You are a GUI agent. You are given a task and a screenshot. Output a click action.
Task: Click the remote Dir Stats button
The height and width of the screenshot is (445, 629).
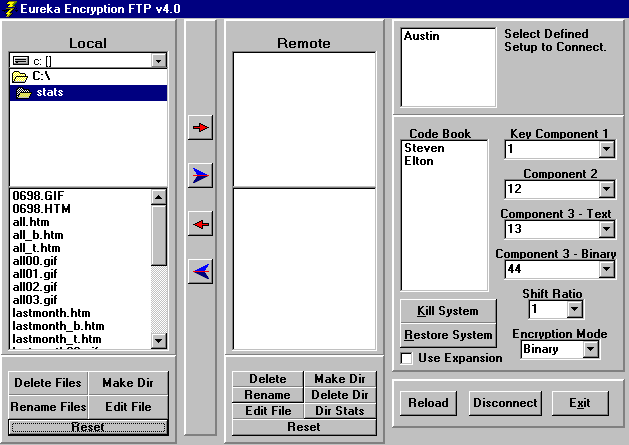point(342,410)
